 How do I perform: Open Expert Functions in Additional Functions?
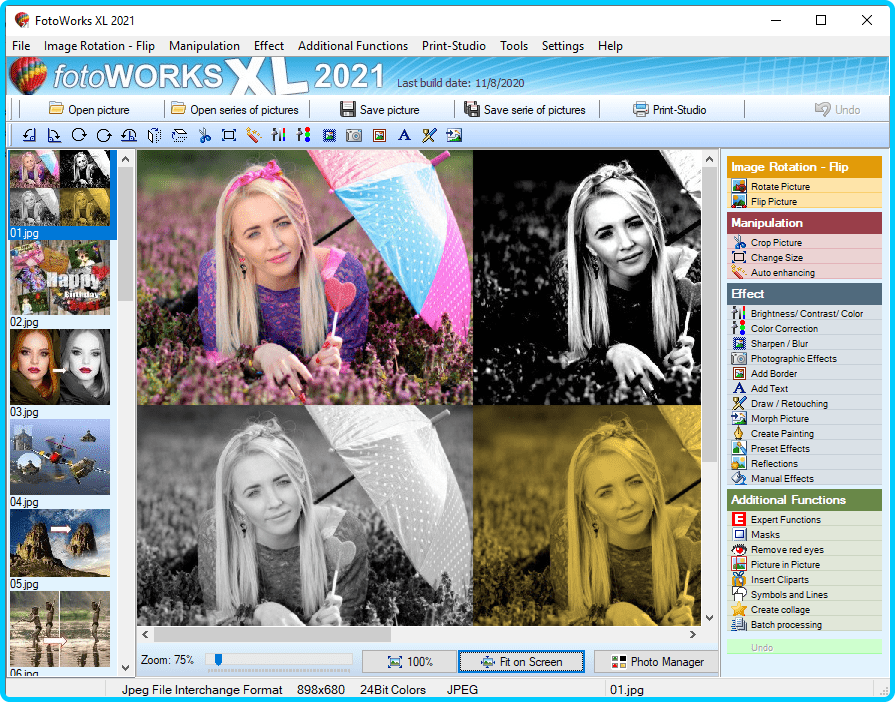click(x=785, y=520)
